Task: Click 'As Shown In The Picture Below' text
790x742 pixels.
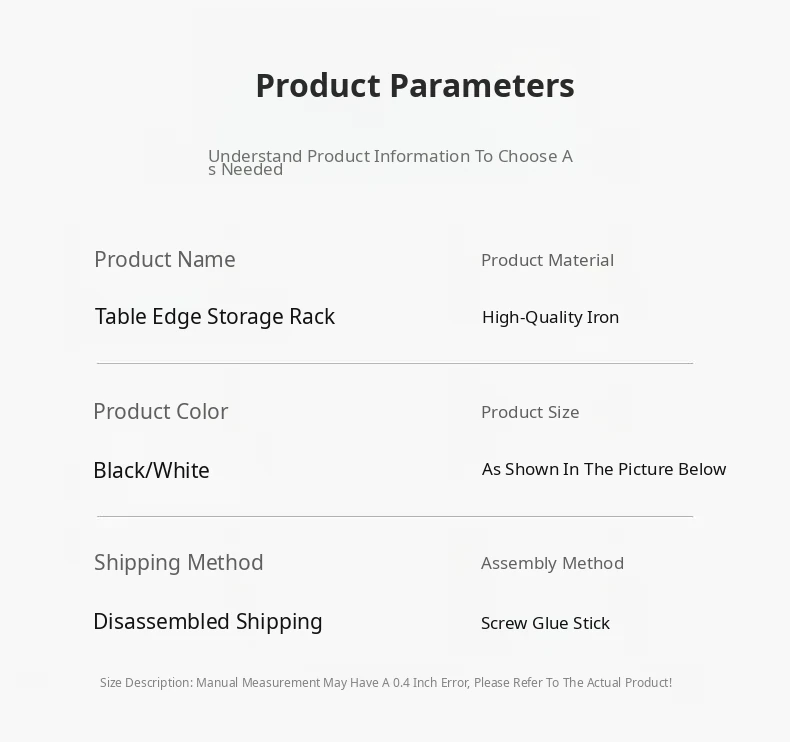Action: (604, 469)
